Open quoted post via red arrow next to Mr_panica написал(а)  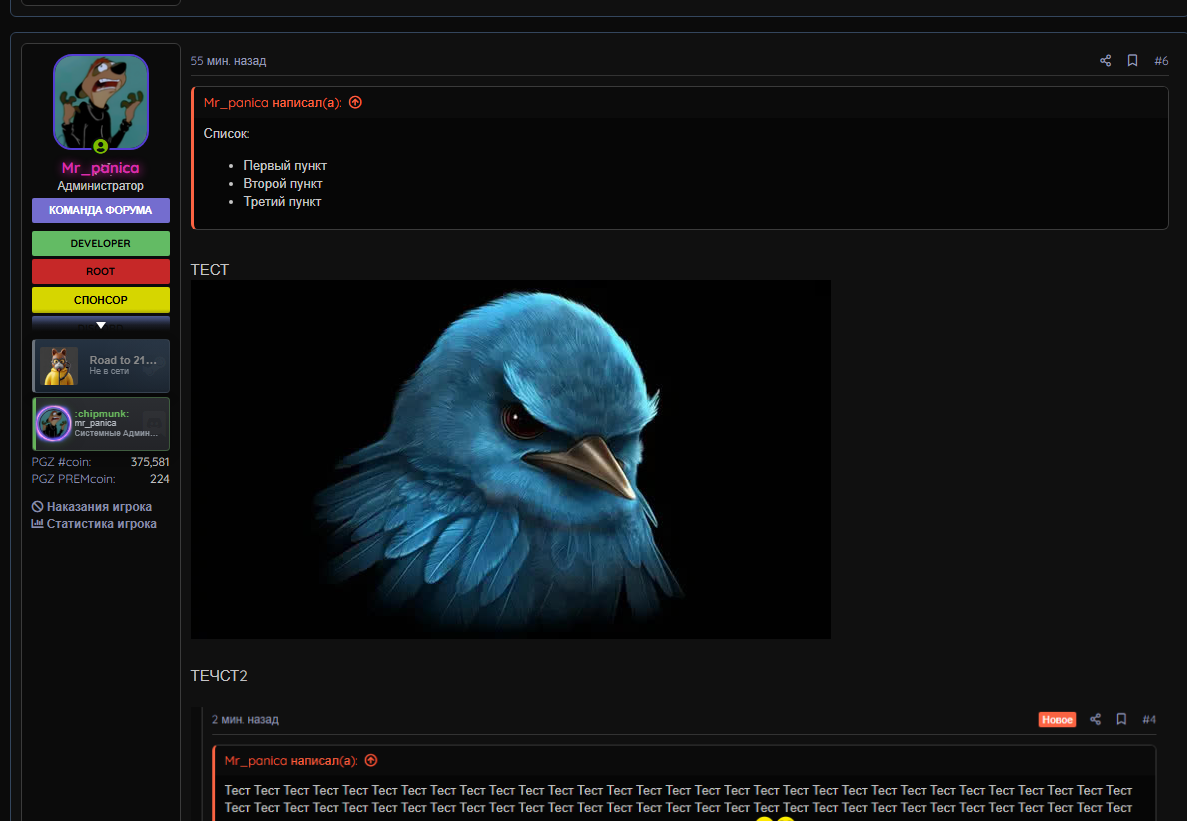[355, 102]
